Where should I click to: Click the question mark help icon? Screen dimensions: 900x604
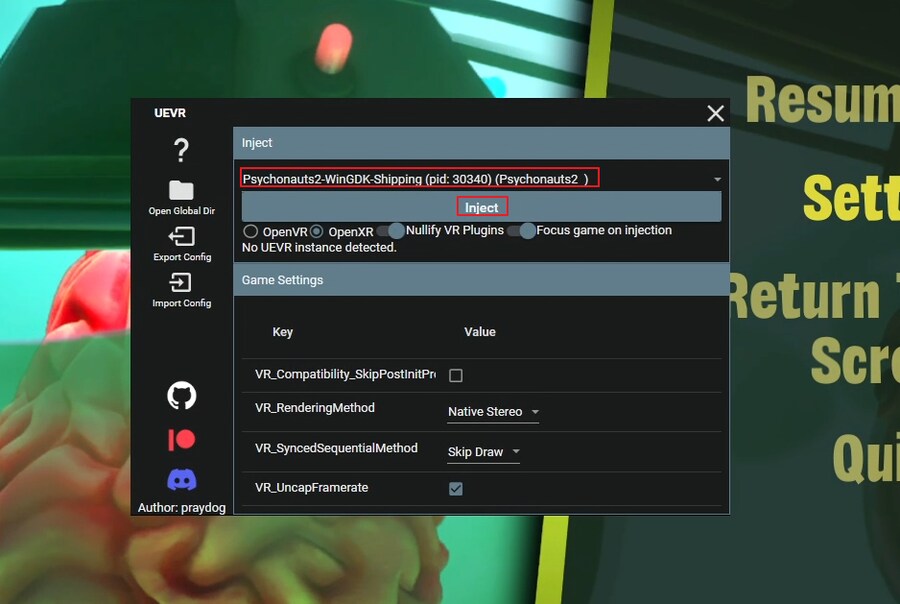click(181, 150)
